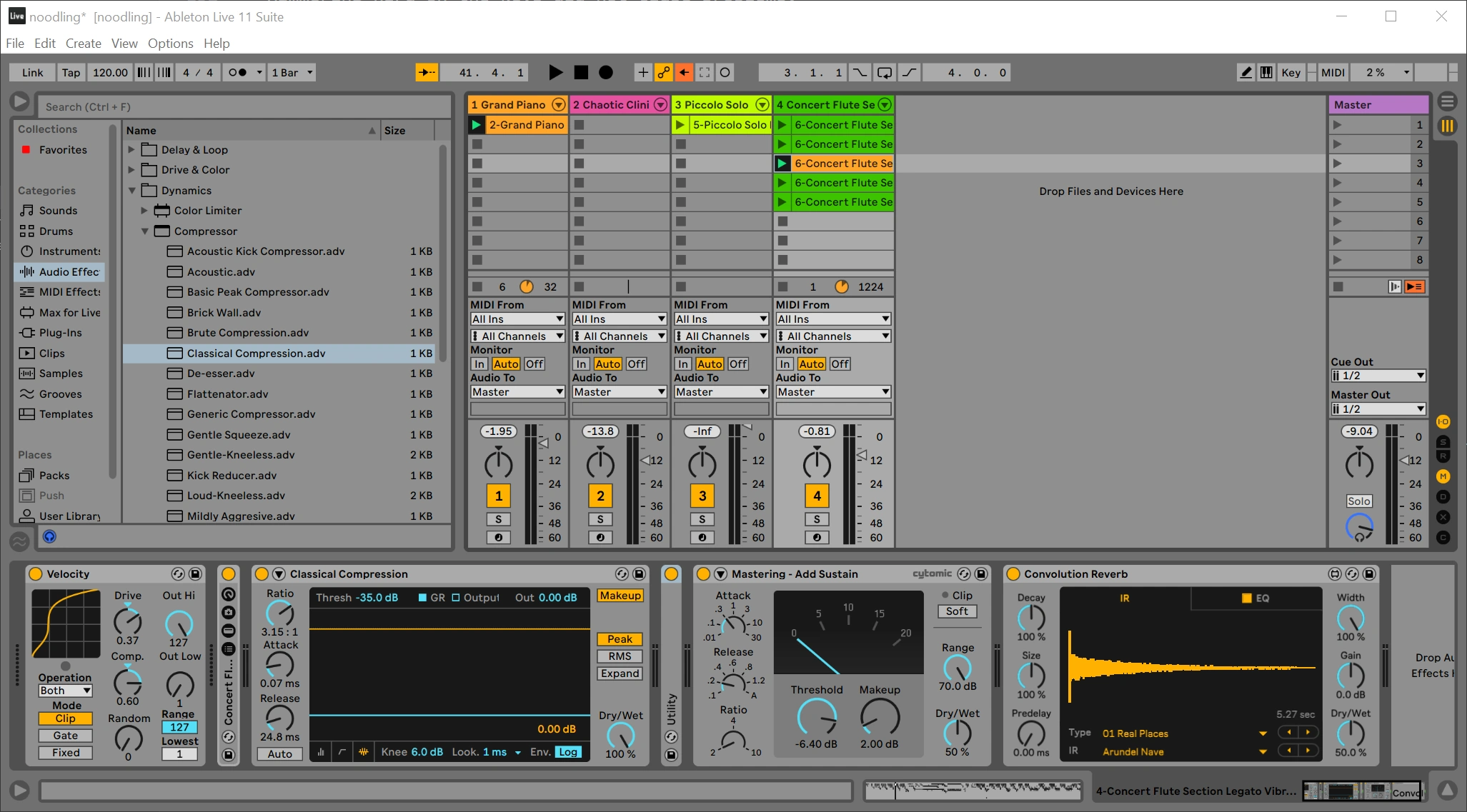1467x812 pixels.
Task: Click the Makeup button in compressor
Action: pos(620,596)
